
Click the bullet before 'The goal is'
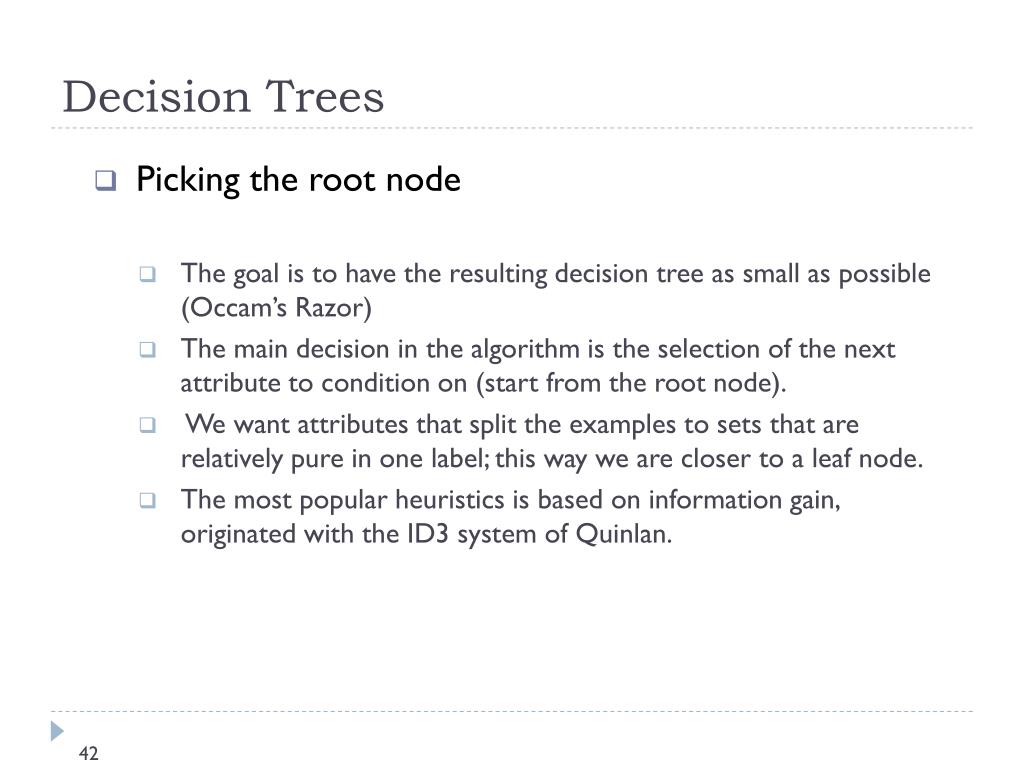pyautogui.click(x=148, y=274)
